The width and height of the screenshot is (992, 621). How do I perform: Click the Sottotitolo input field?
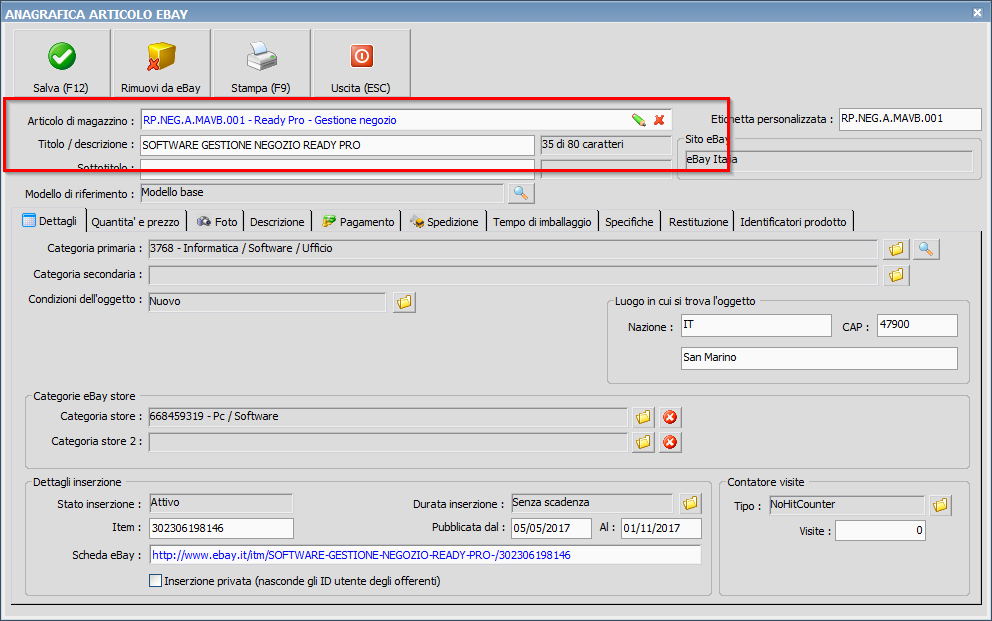pos(337,169)
